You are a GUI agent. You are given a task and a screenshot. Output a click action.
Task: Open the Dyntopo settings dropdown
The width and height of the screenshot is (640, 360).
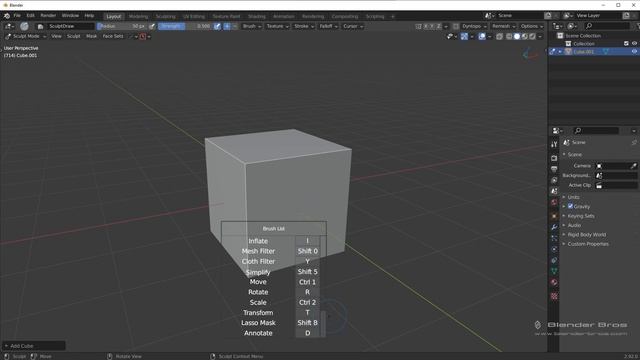coord(475,26)
